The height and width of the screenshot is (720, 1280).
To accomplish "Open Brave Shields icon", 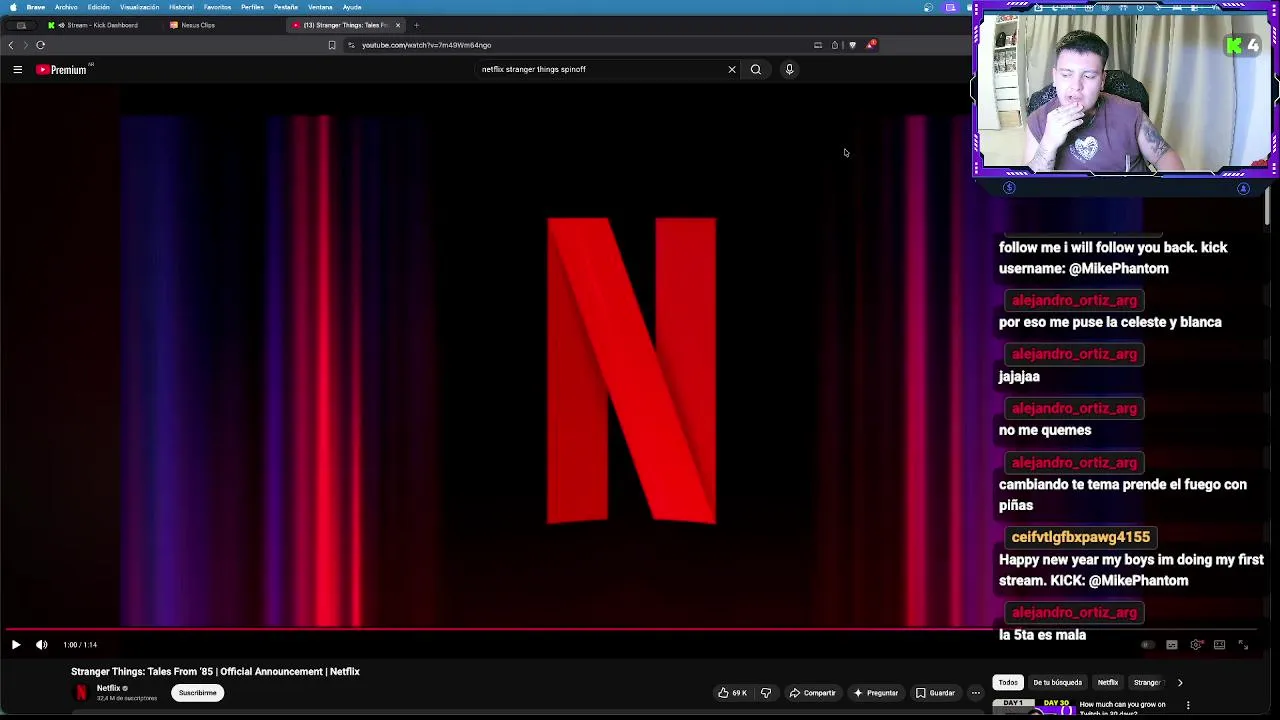I will tap(852, 45).
